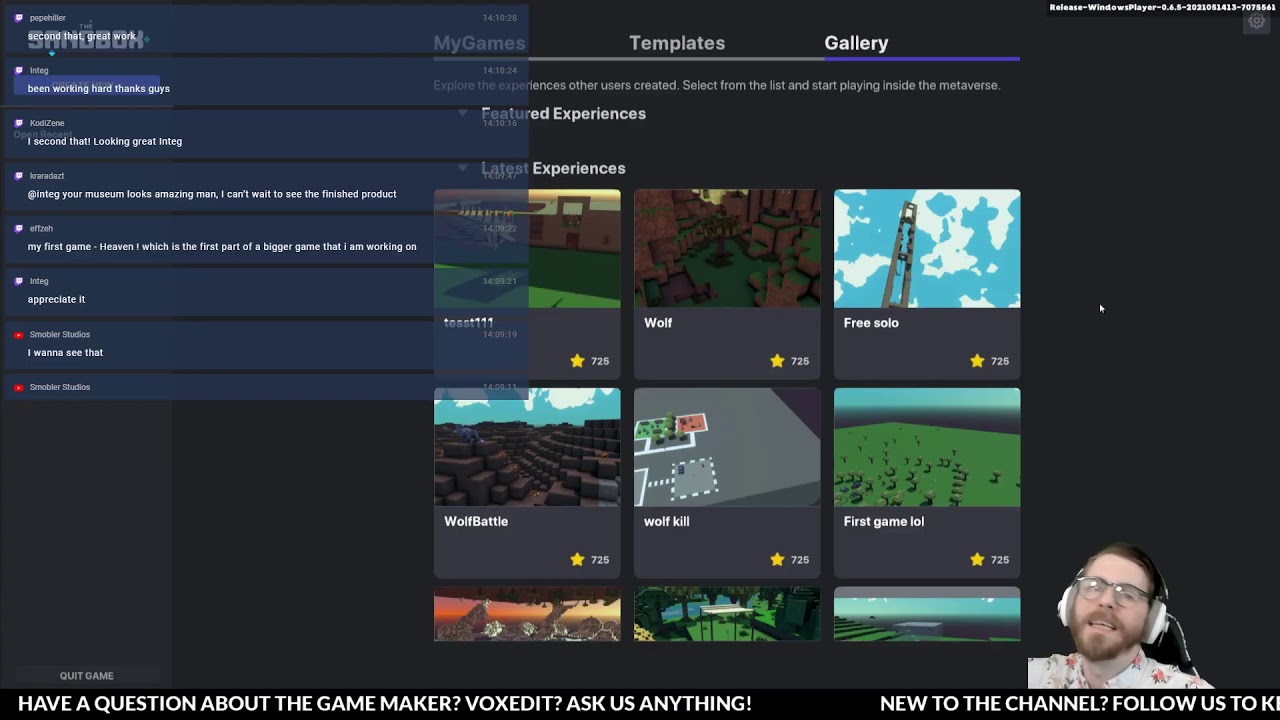Click the QUIT GAME button
This screenshot has width=1280, height=720.
[86, 676]
